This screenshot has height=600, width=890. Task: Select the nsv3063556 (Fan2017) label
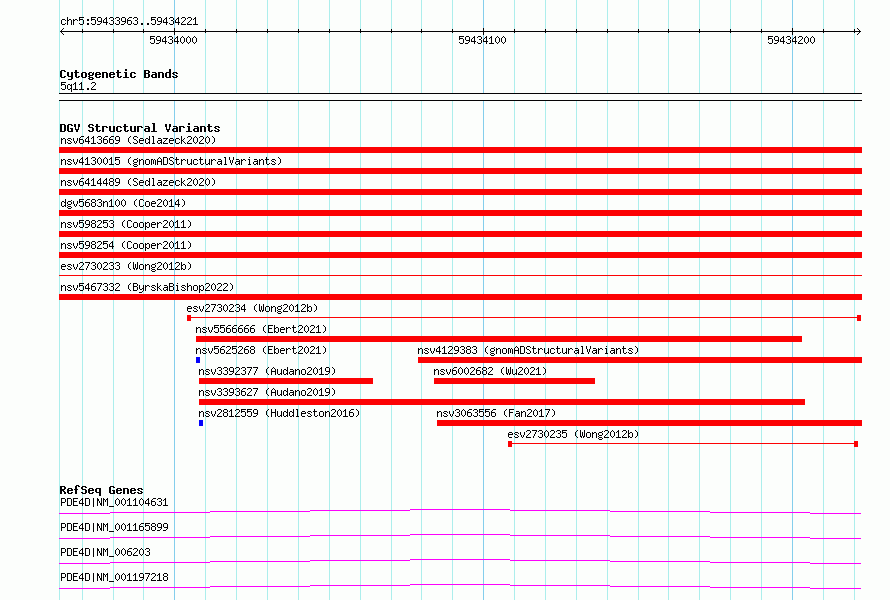pos(496,413)
